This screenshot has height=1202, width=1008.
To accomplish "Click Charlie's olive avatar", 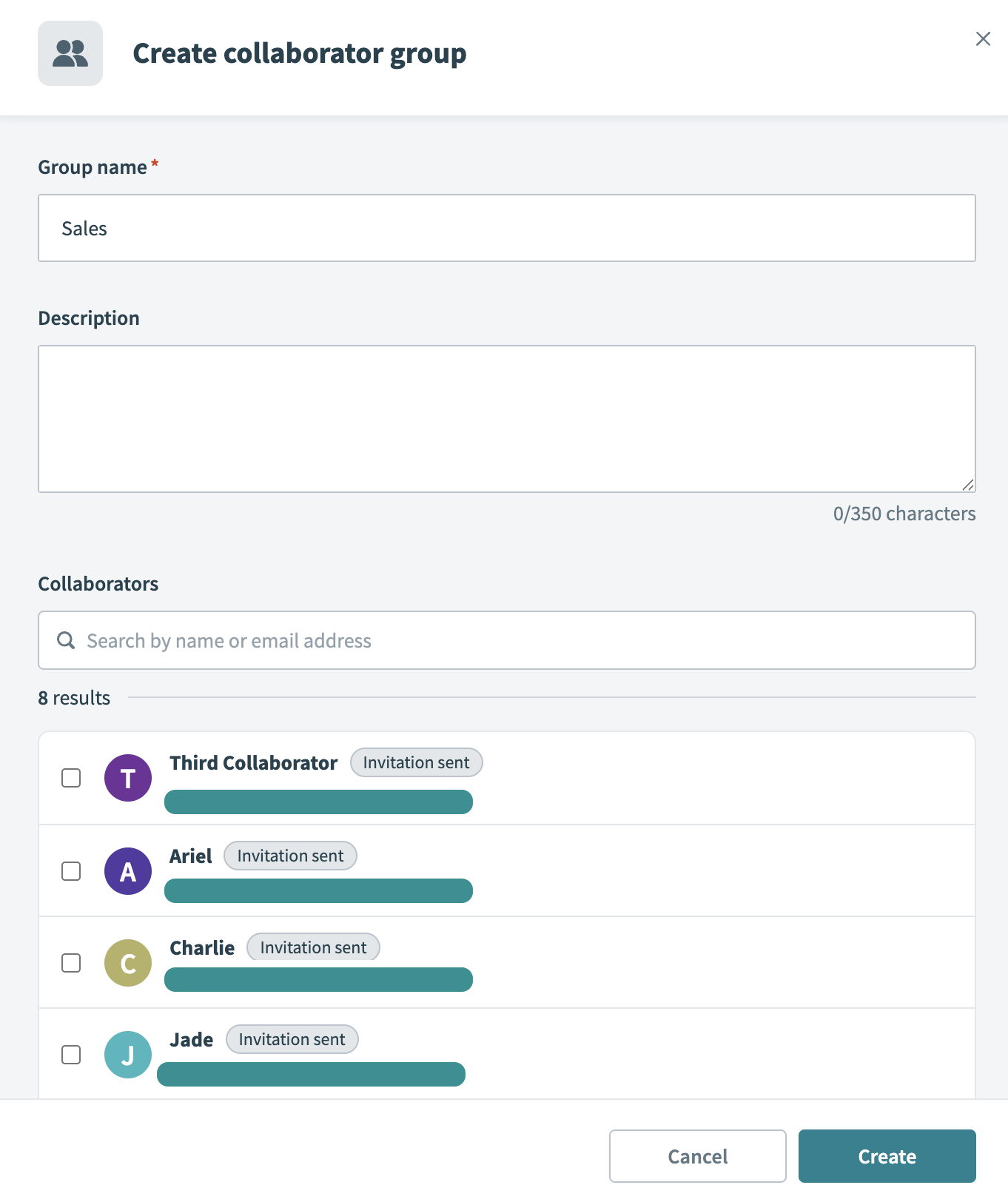I will point(127,962).
